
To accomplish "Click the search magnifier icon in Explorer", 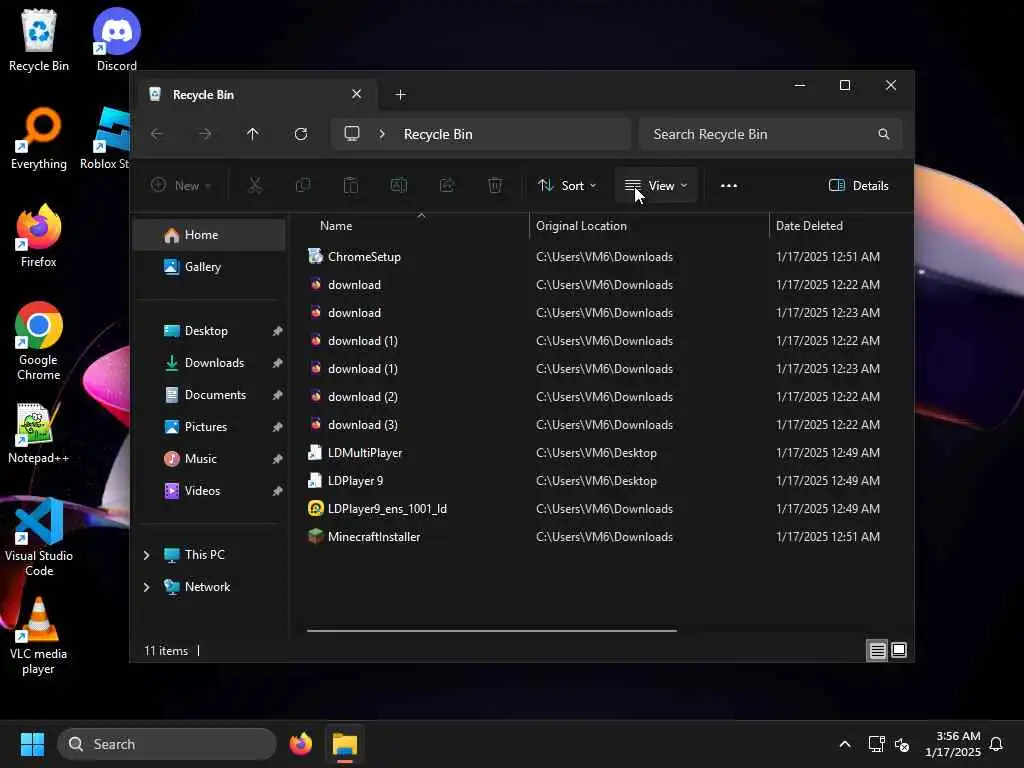I will [884, 134].
